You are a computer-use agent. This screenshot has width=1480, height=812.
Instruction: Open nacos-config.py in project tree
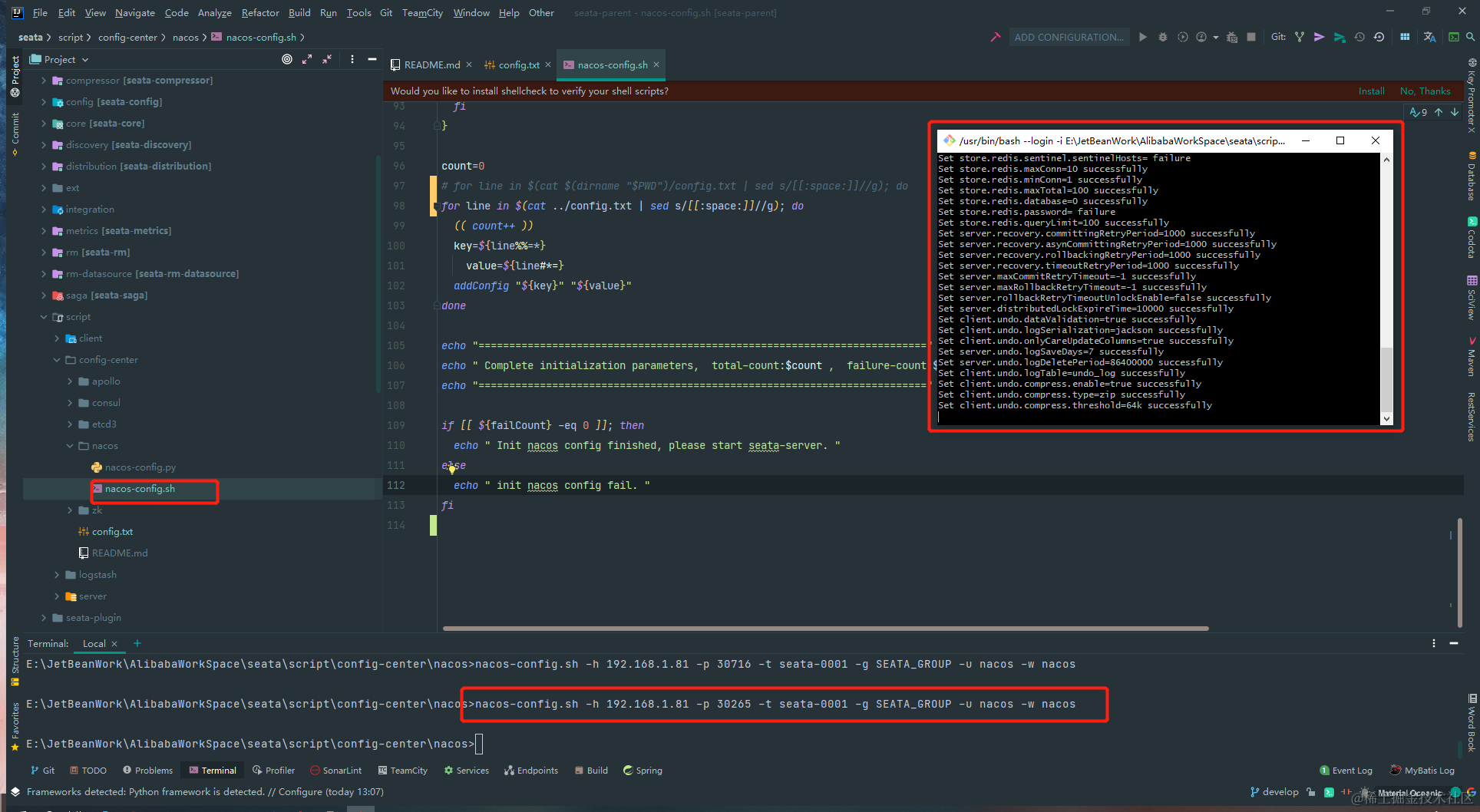[134, 467]
